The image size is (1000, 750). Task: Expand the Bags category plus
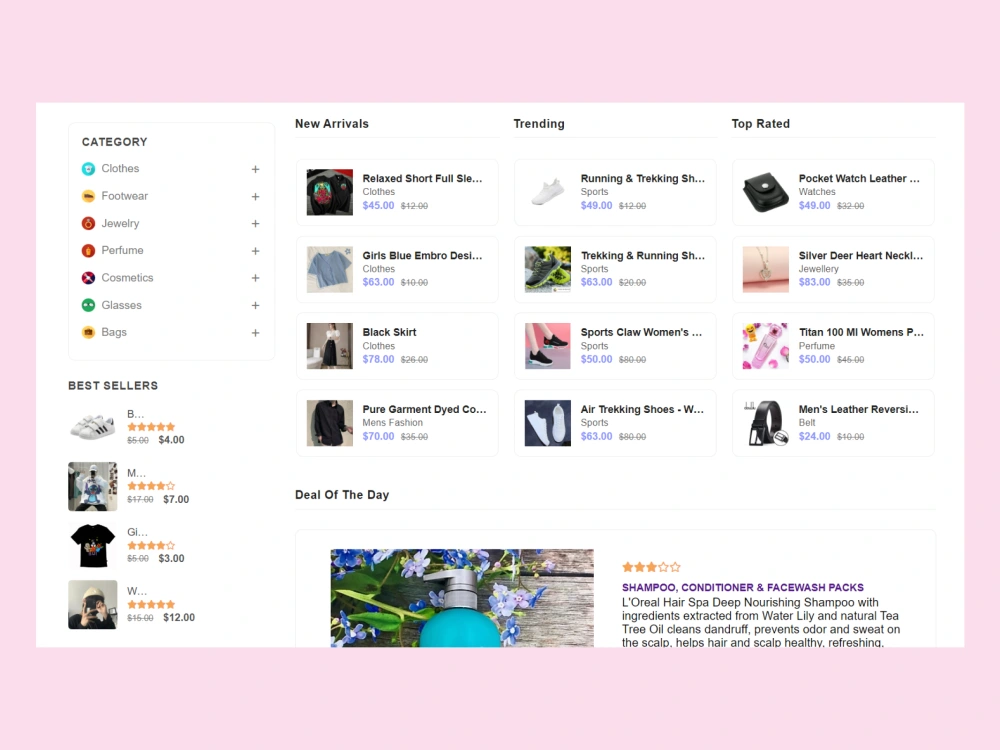point(255,333)
